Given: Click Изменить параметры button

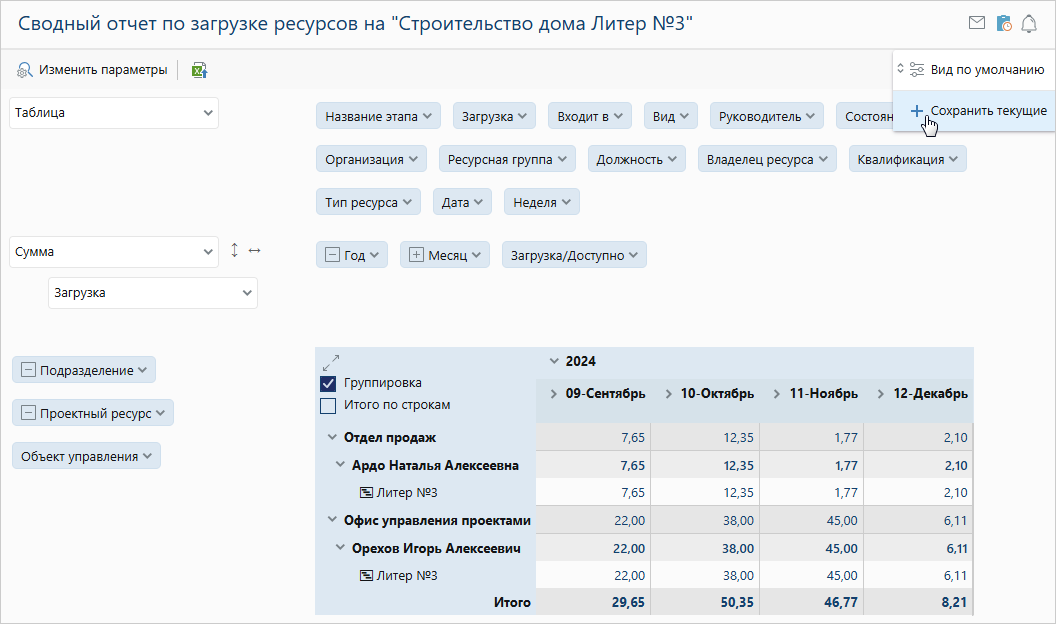Looking at the screenshot, I should coord(92,70).
